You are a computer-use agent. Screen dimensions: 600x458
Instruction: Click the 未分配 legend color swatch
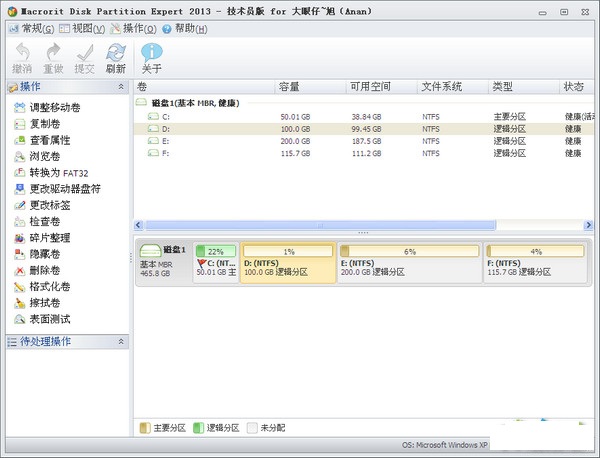(252, 428)
